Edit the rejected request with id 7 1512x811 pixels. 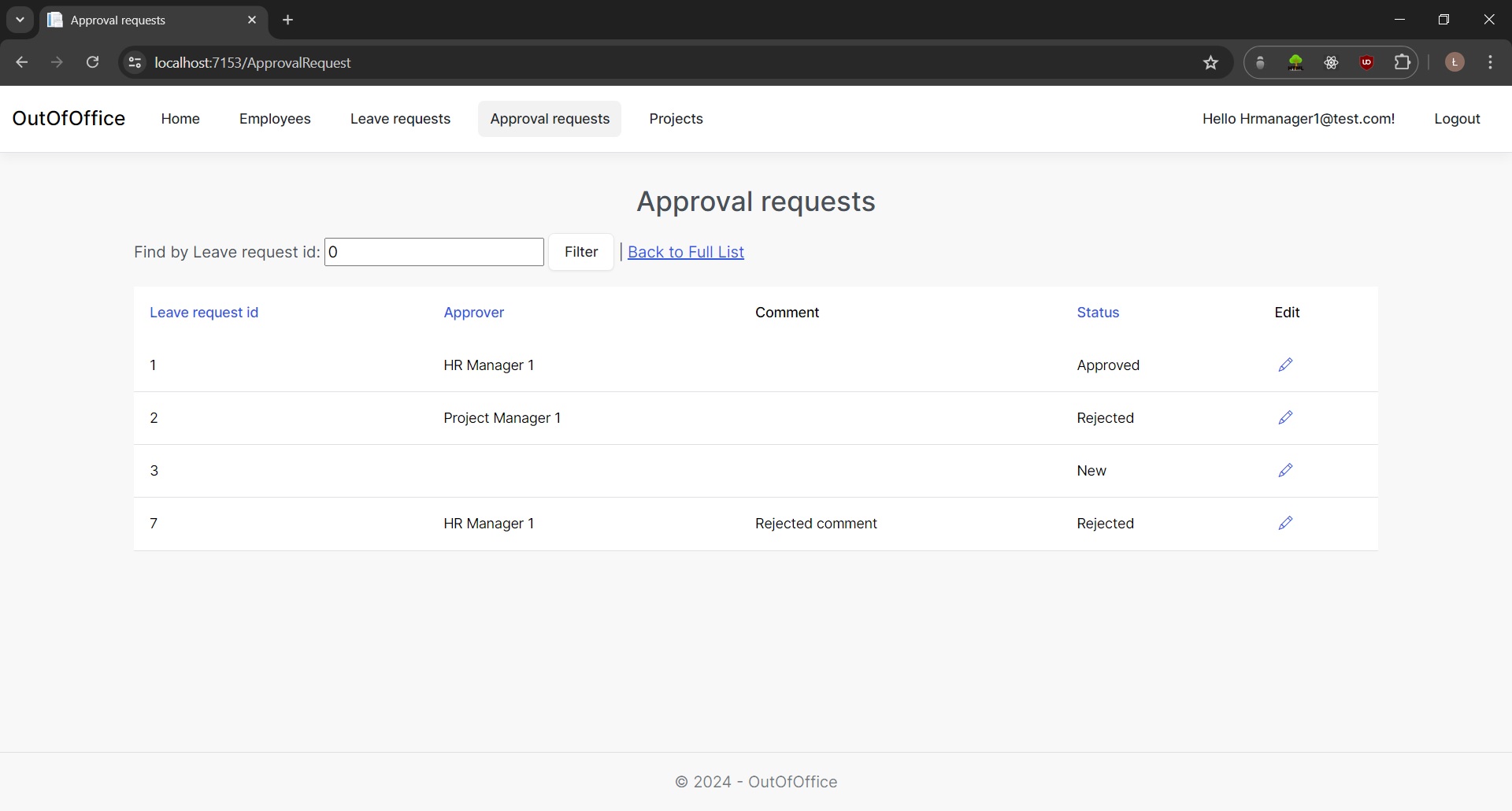pos(1286,523)
